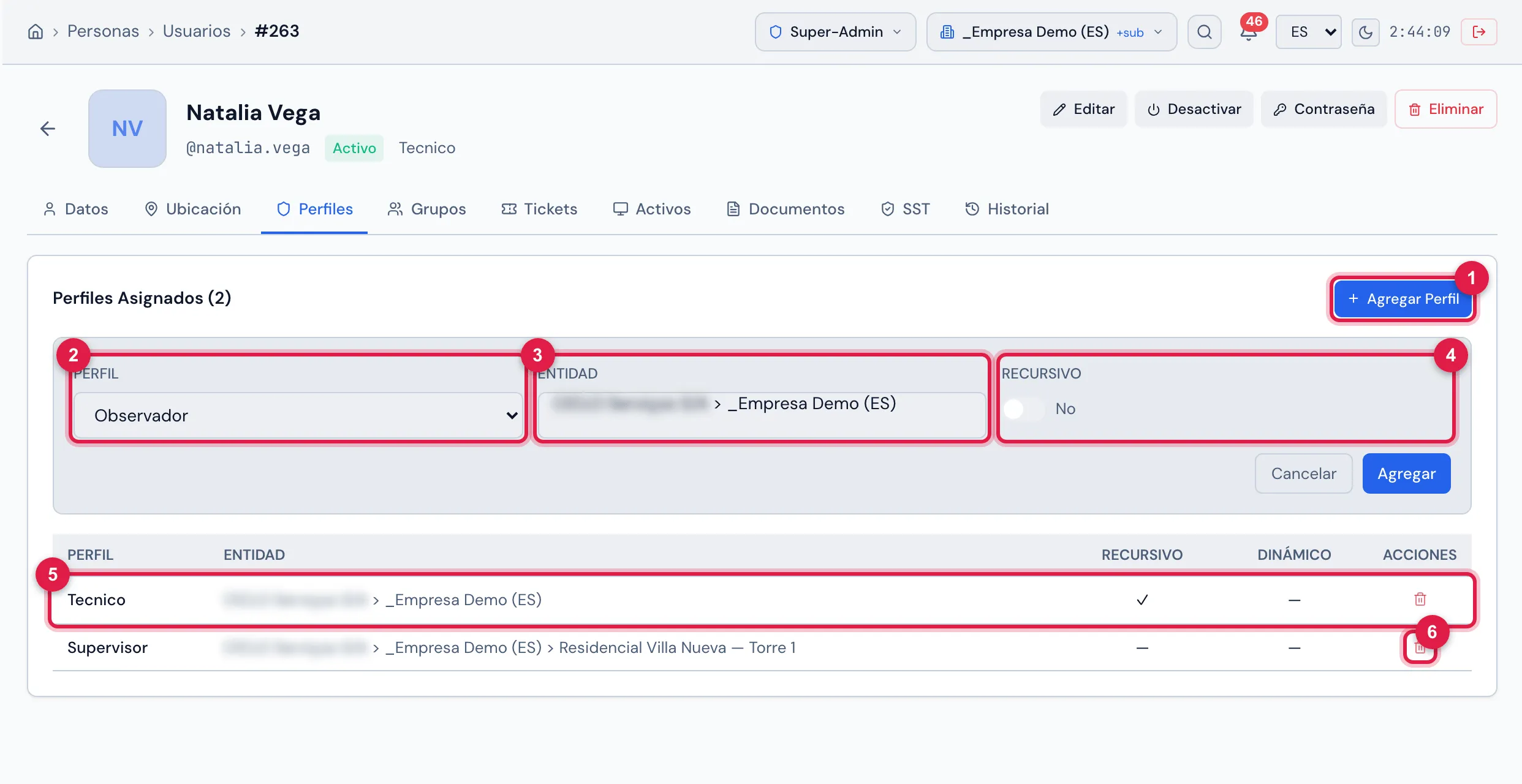Switch to the Perfiles tab
Screen dimensions: 1522x784
[314, 209]
